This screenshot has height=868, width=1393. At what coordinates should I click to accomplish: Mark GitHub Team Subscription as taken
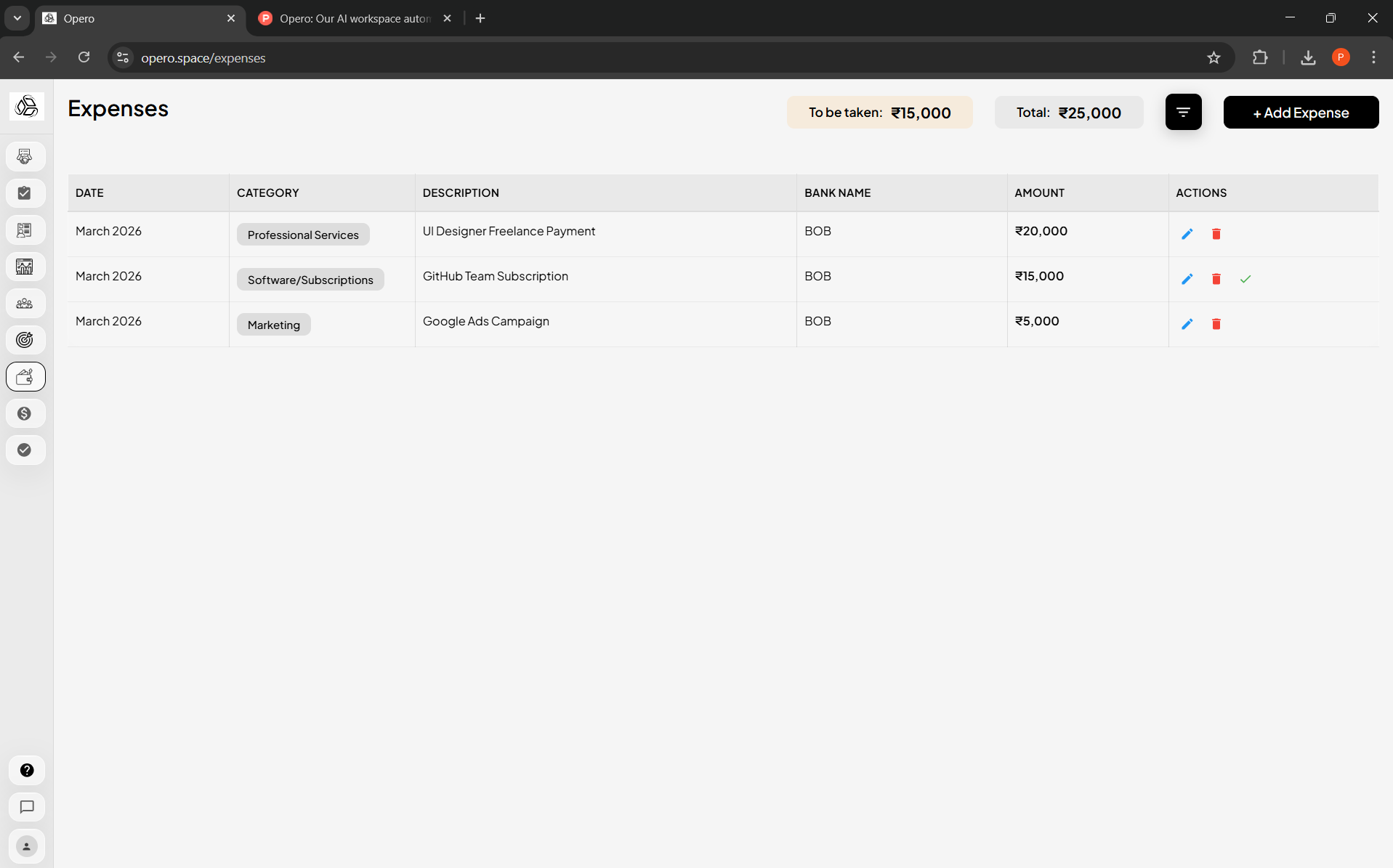1245,279
